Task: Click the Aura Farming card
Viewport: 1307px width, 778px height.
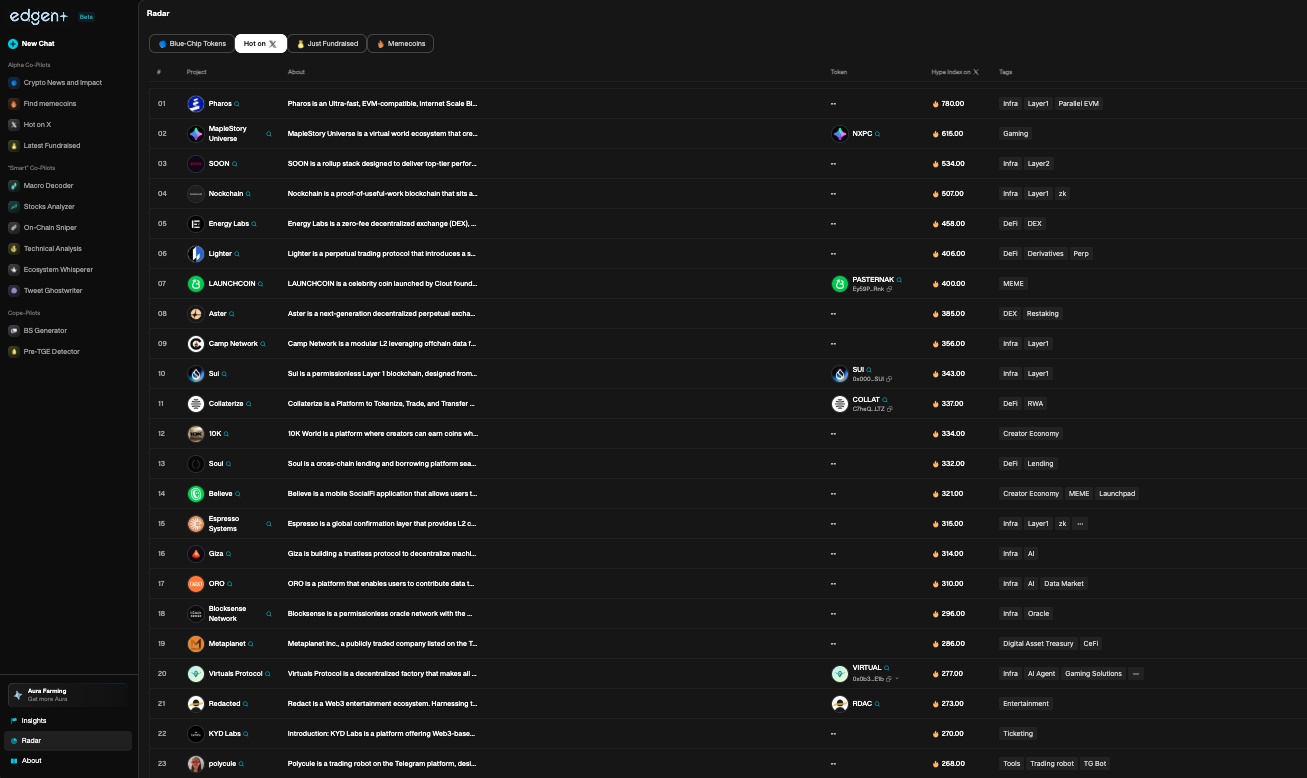Action: coord(68,694)
